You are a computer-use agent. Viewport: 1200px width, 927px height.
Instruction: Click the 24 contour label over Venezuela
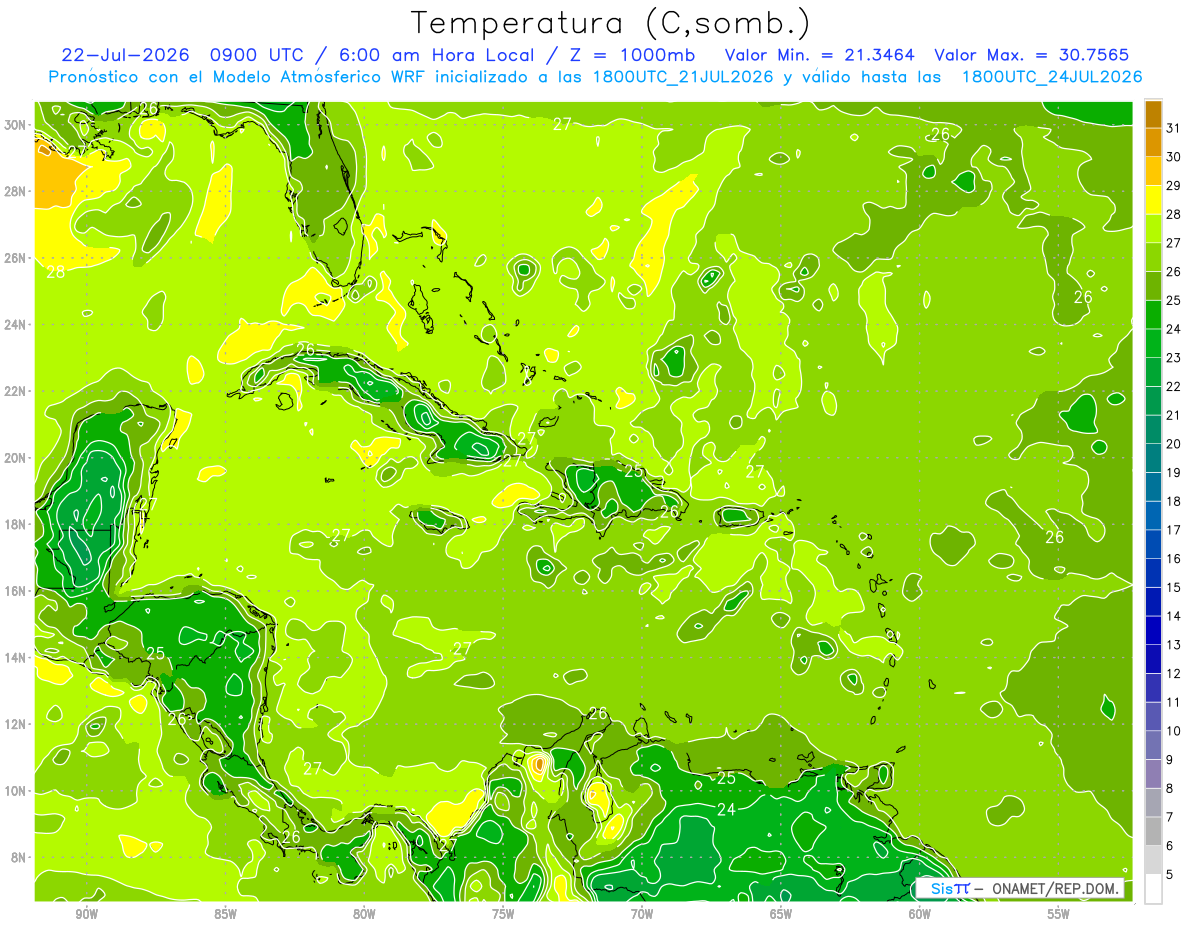click(727, 810)
